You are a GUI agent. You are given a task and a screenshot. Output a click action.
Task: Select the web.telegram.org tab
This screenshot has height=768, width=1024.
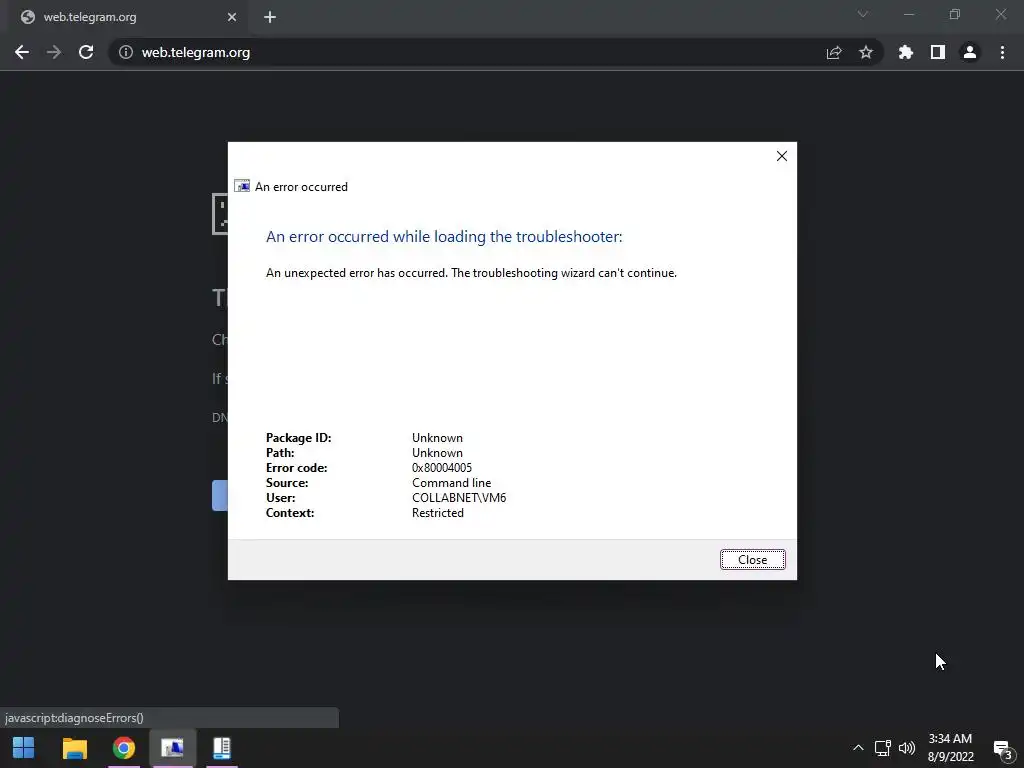[x=127, y=17]
